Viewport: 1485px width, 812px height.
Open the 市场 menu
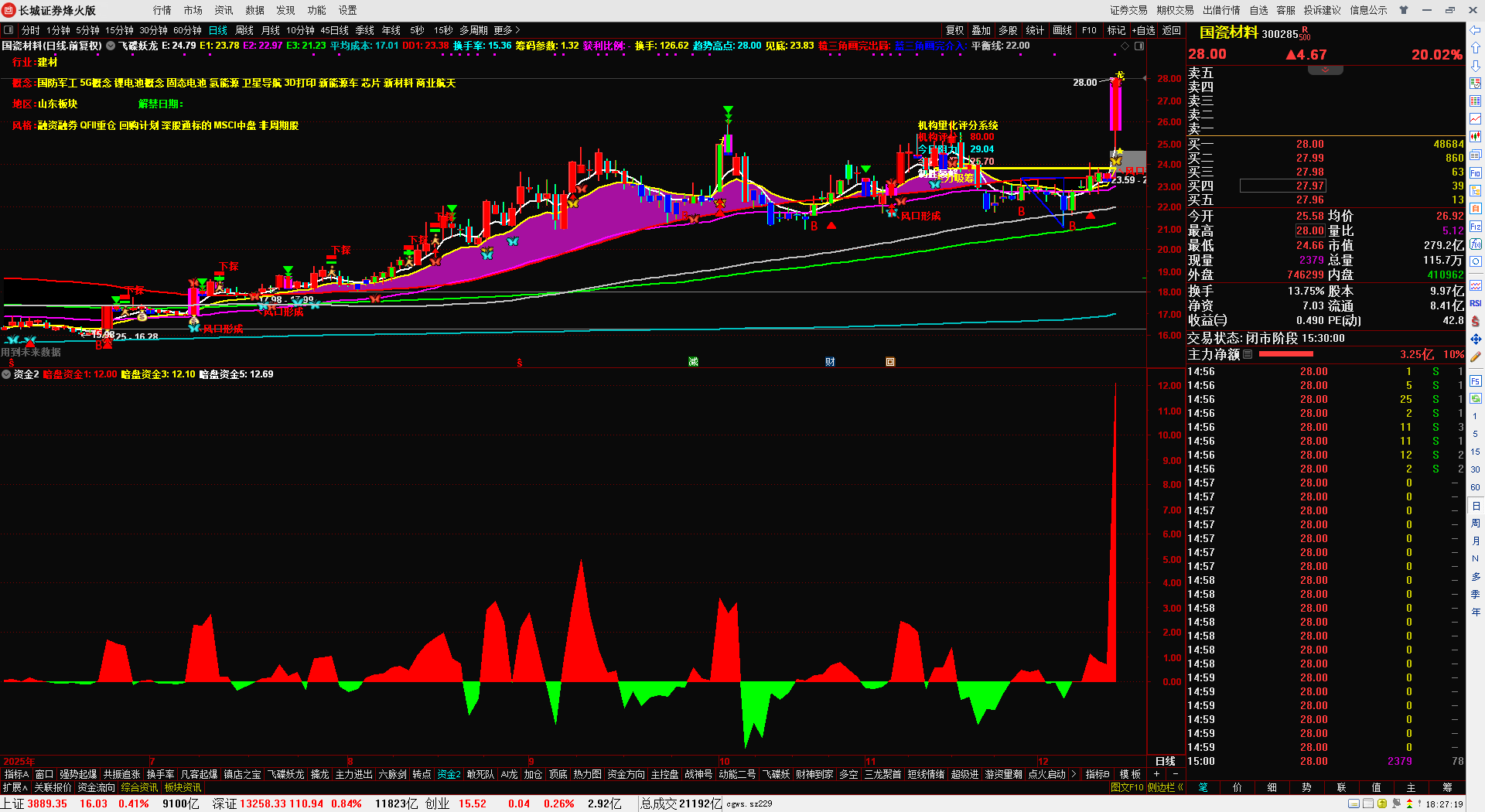click(x=193, y=10)
